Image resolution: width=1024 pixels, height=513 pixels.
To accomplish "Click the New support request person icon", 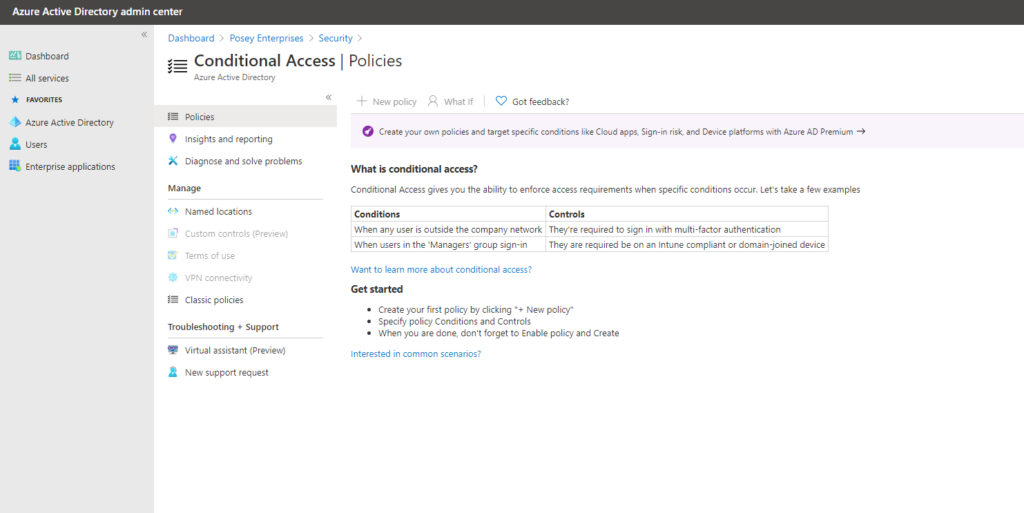I will click(x=172, y=372).
